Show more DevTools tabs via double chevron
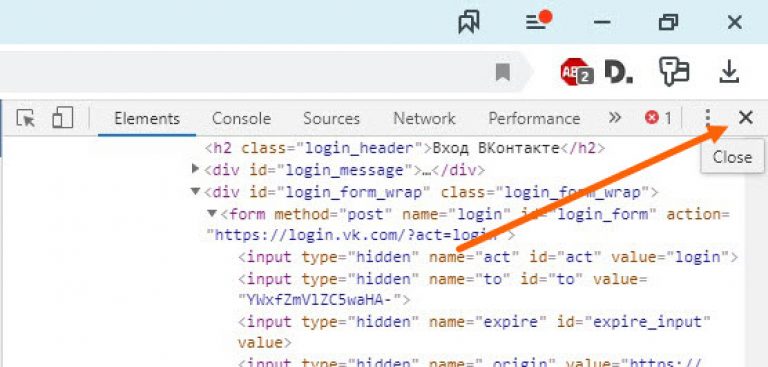 click(x=615, y=118)
